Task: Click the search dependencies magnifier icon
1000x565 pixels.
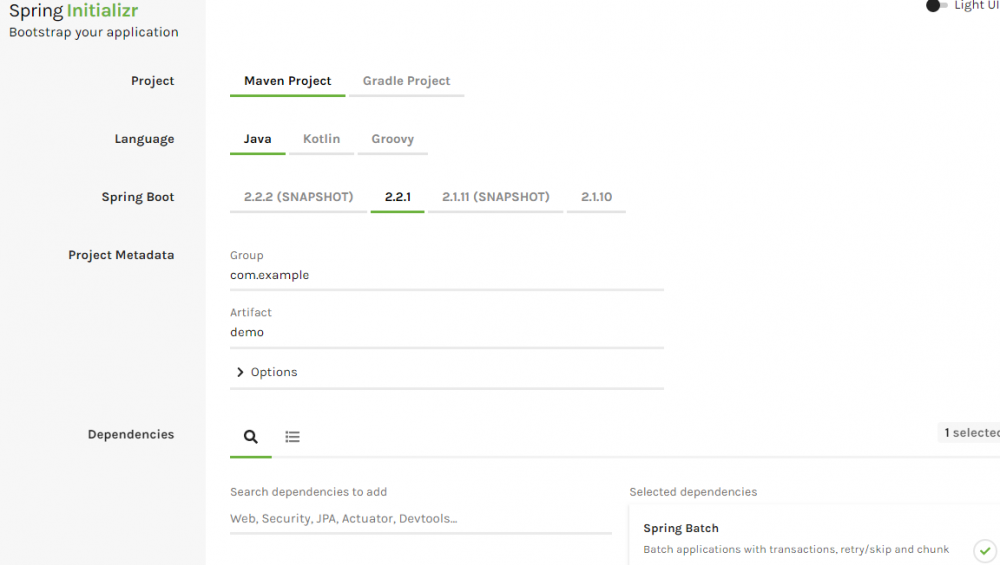Action: coord(250,437)
